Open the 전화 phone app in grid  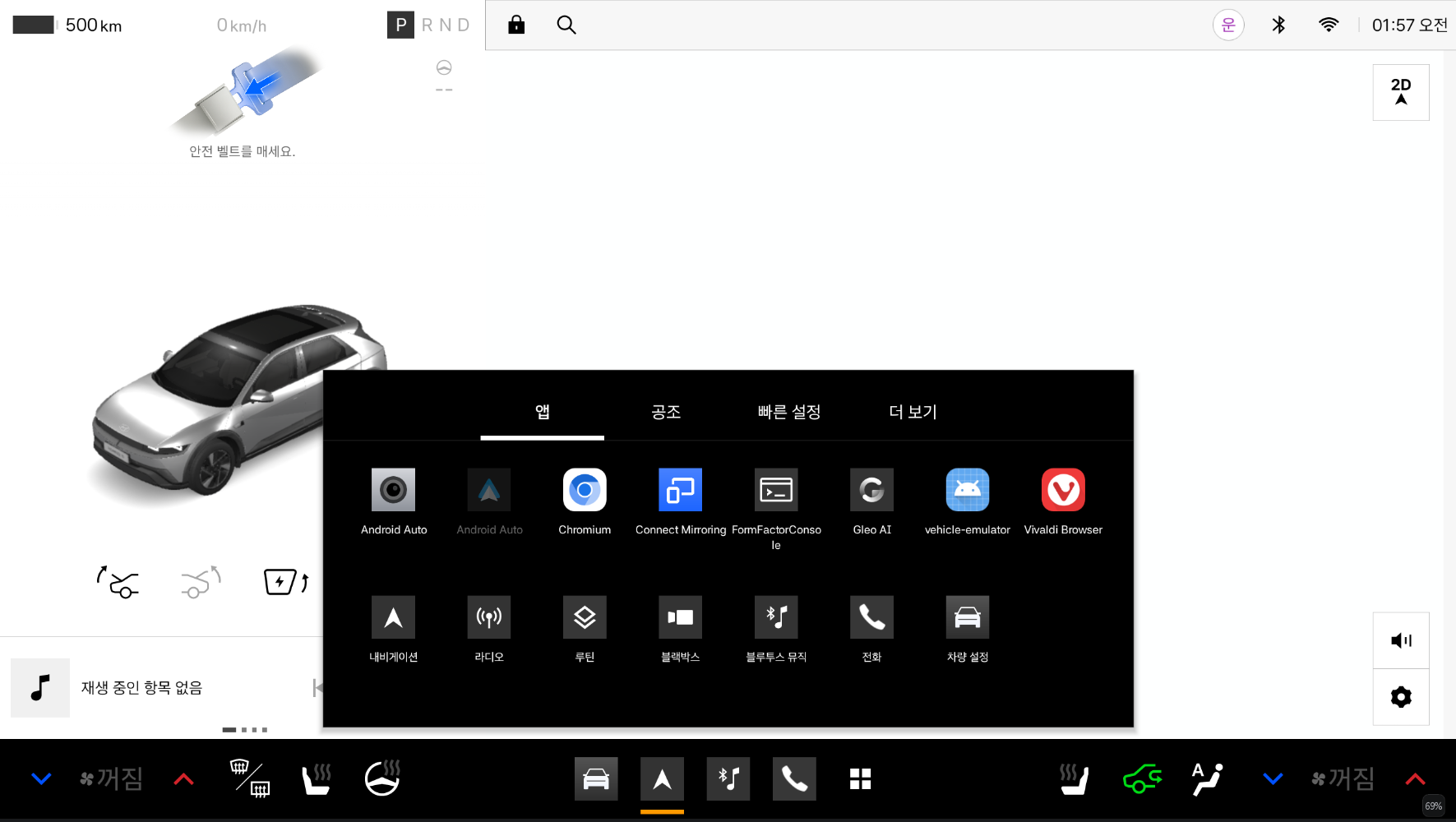click(871, 617)
